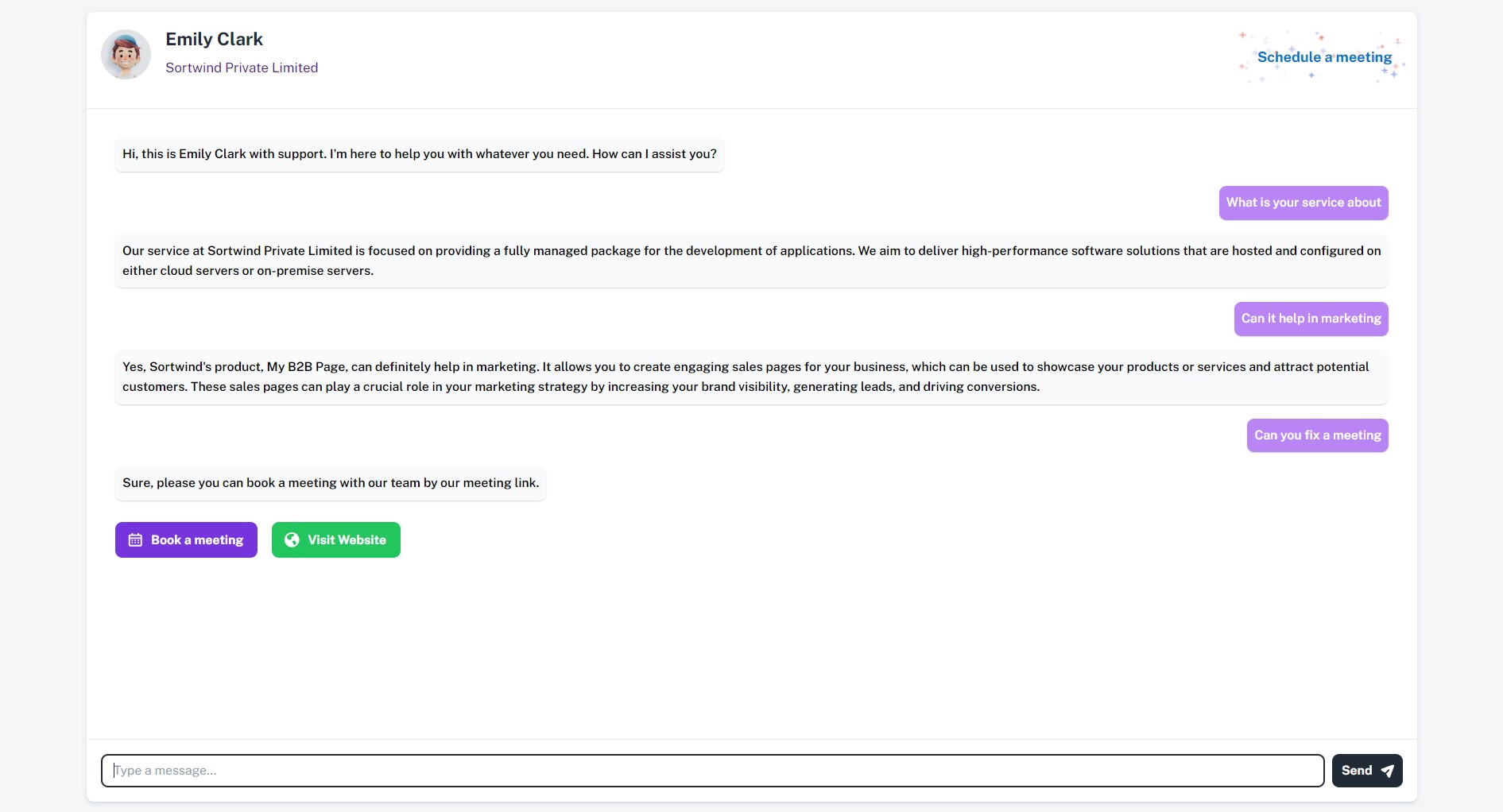The width and height of the screenshot is (1503, 812).
Task: Click the reply about fully managed package
Action: pyautogui.click(x=752, y=261)
